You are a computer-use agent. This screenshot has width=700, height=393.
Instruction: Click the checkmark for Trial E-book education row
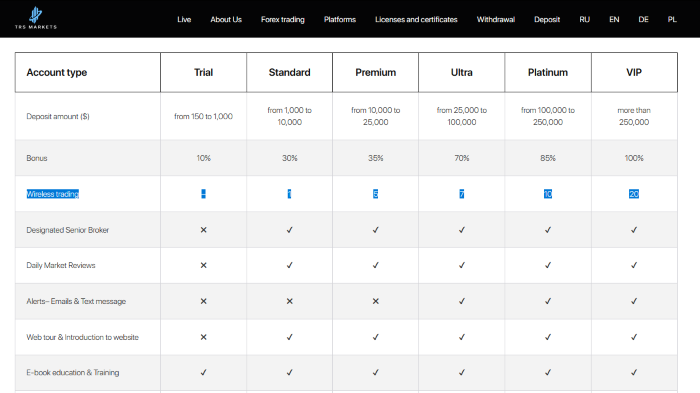point(204,372)
